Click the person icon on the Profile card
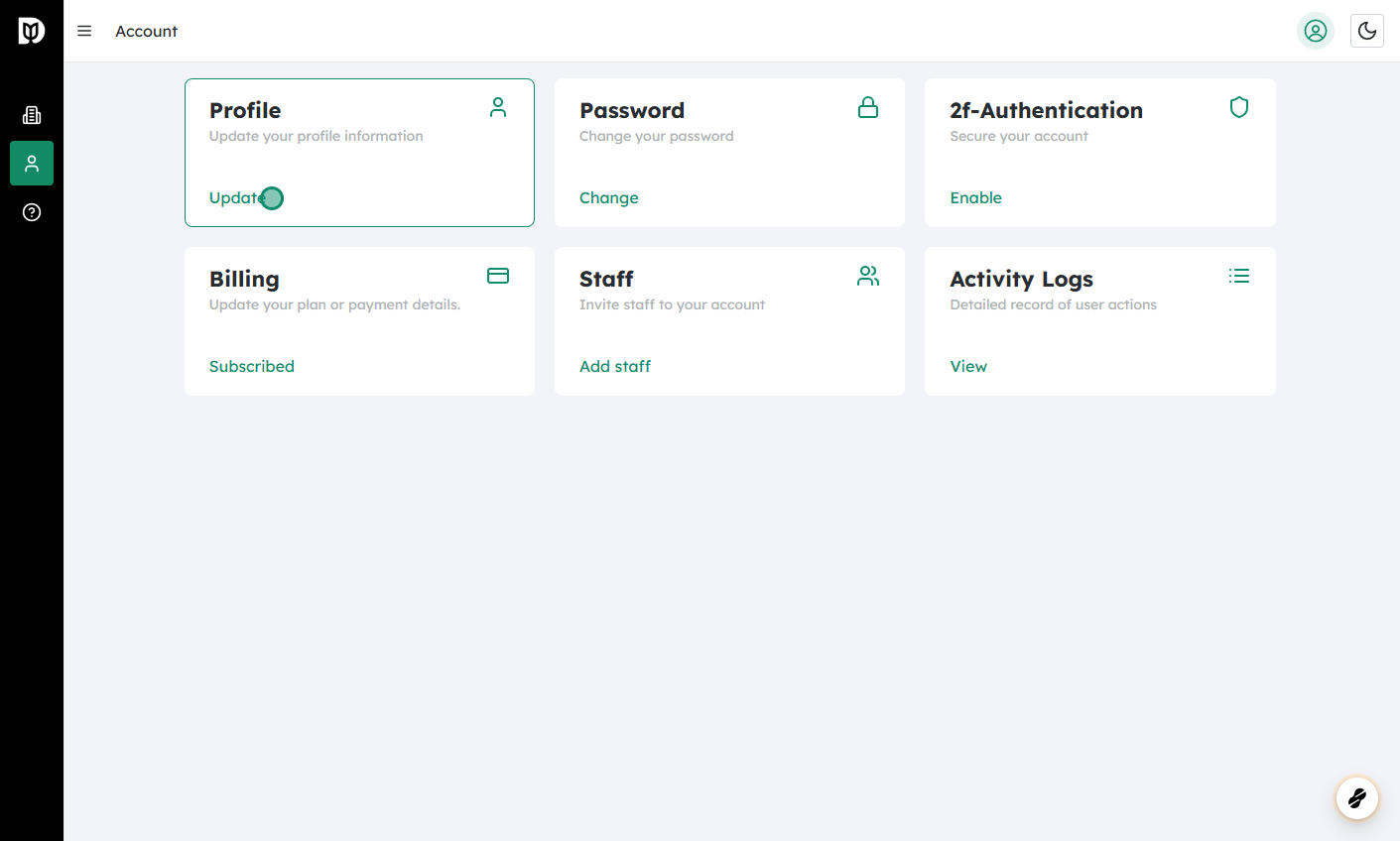The image size is (1400, 841). click(497, 106)
